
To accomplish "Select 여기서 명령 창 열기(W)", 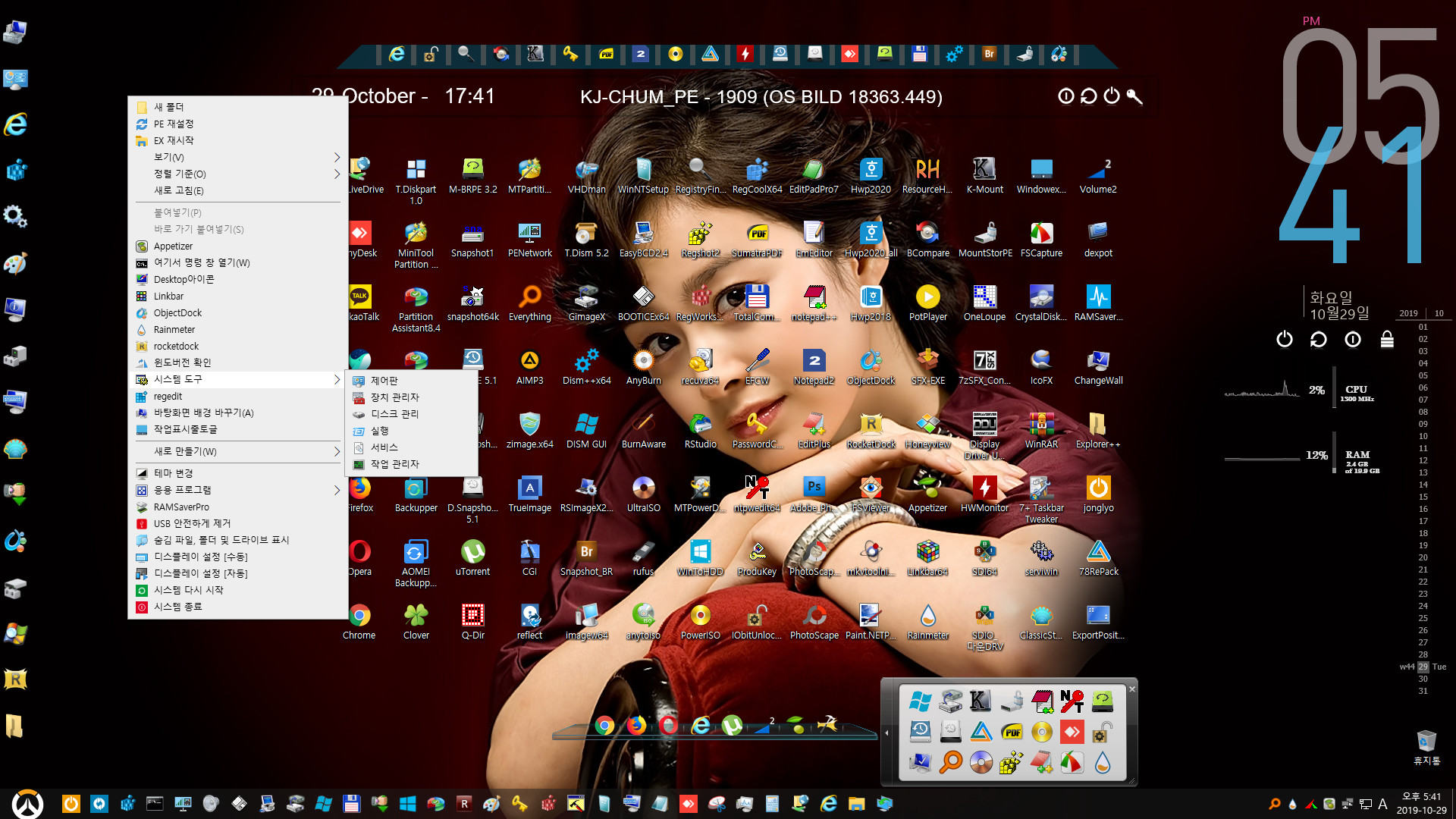I will [238, 262].
